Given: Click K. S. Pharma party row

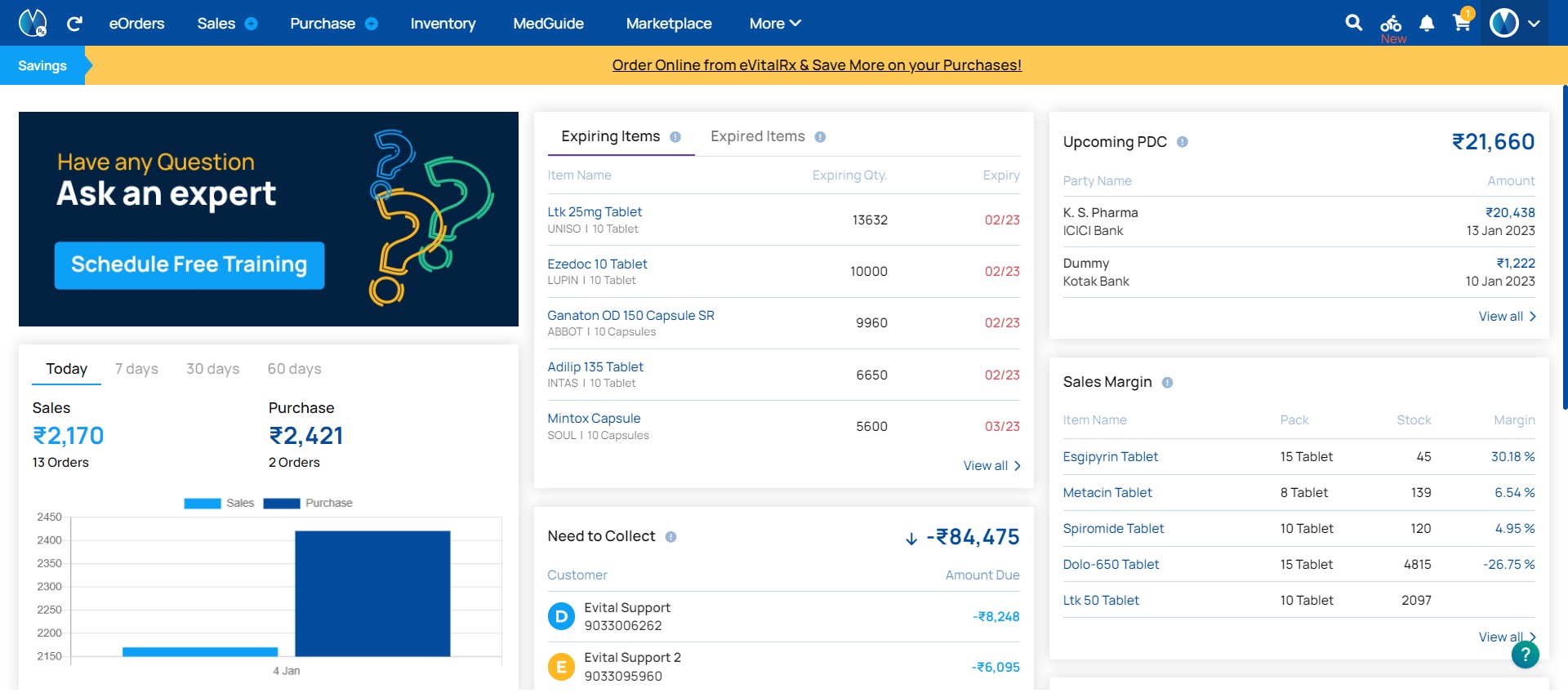Looking at the screenshot, I should [x=1298, y=221].
